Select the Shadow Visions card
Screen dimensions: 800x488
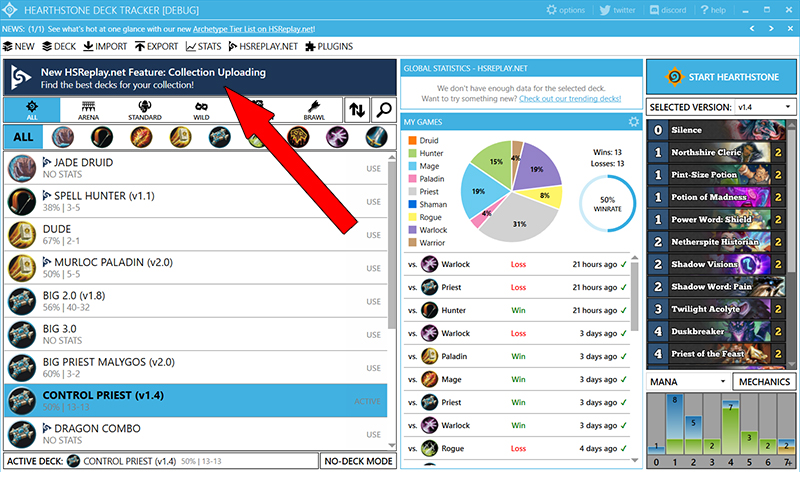(x=716, y=264)
